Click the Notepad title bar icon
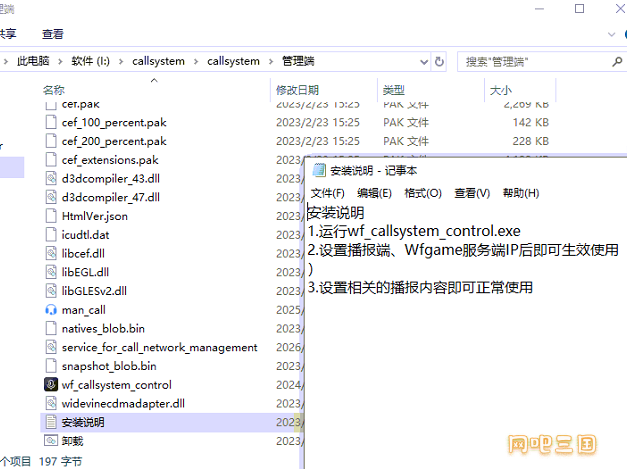 [x=319, y=170]
